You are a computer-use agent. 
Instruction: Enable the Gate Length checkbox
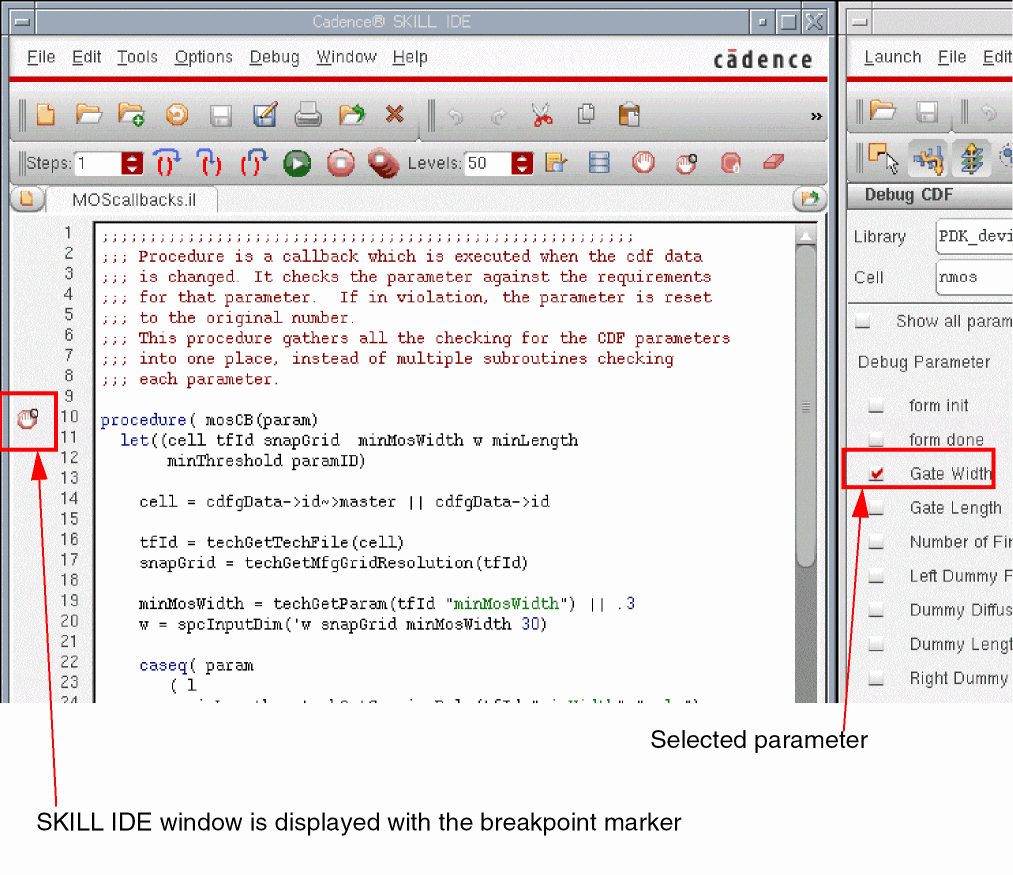(x=877, y=508)
